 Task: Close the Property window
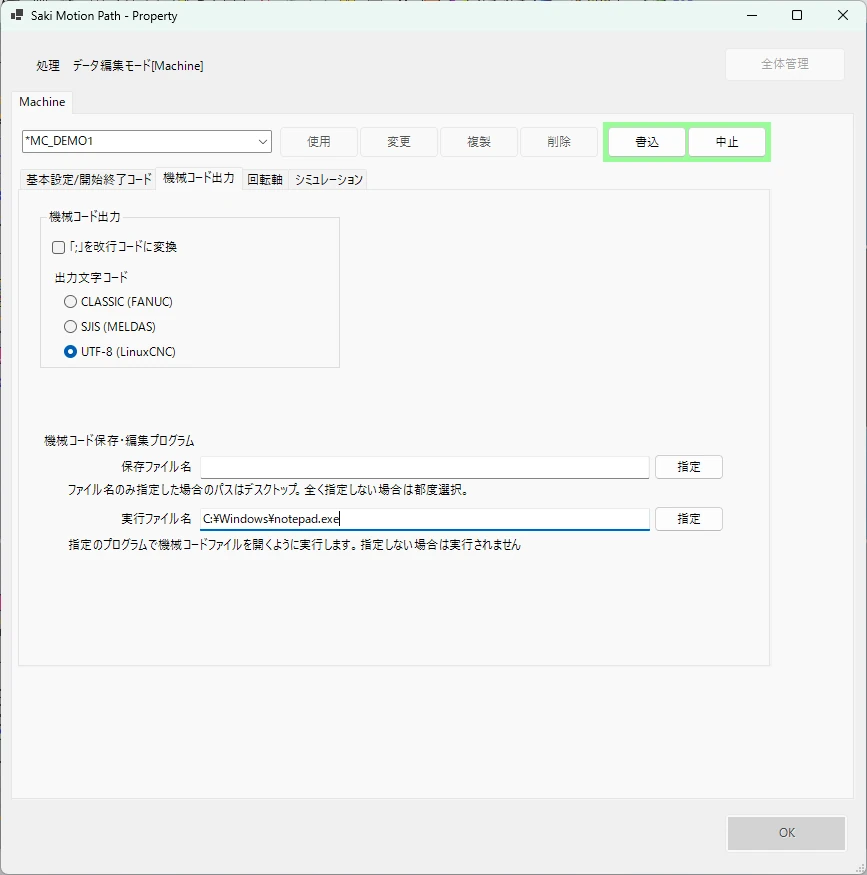click(x=843, y=16)
